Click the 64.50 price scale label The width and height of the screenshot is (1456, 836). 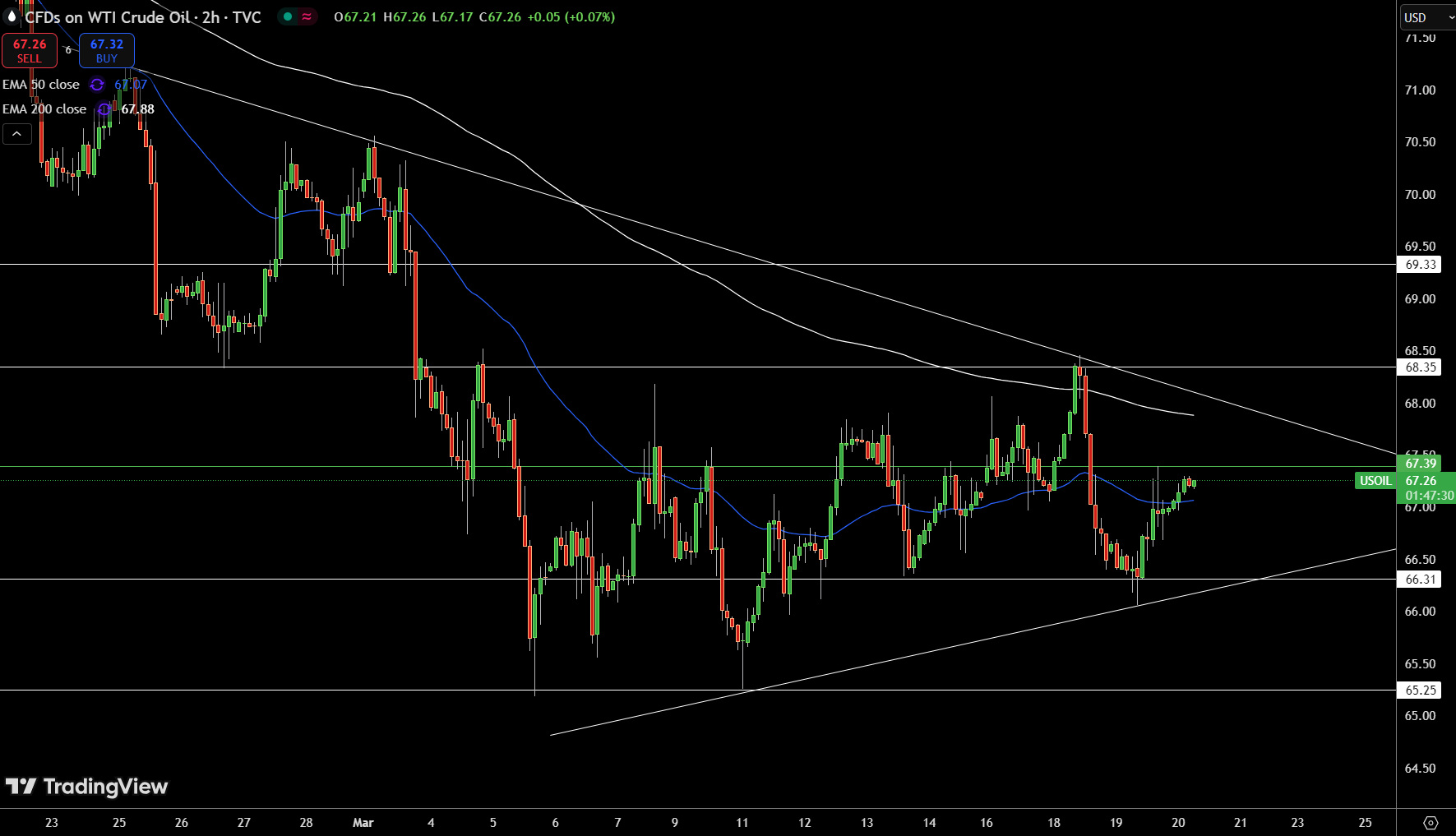tap(1420, 769)
